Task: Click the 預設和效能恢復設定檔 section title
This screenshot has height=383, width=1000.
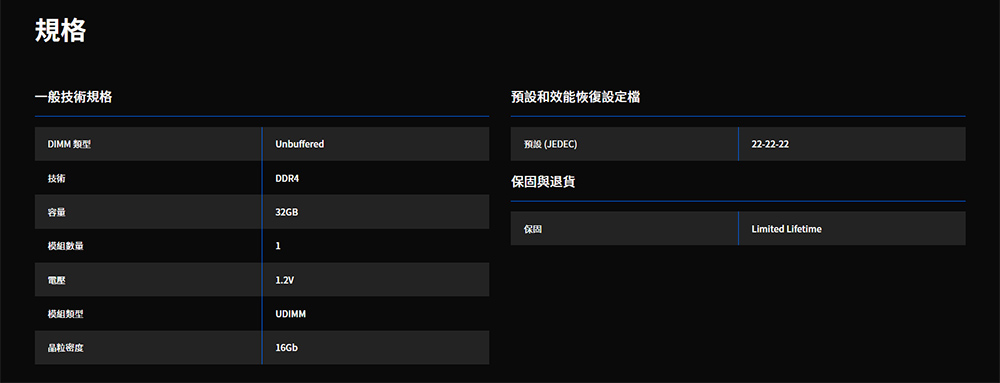Action: point(576,98)
